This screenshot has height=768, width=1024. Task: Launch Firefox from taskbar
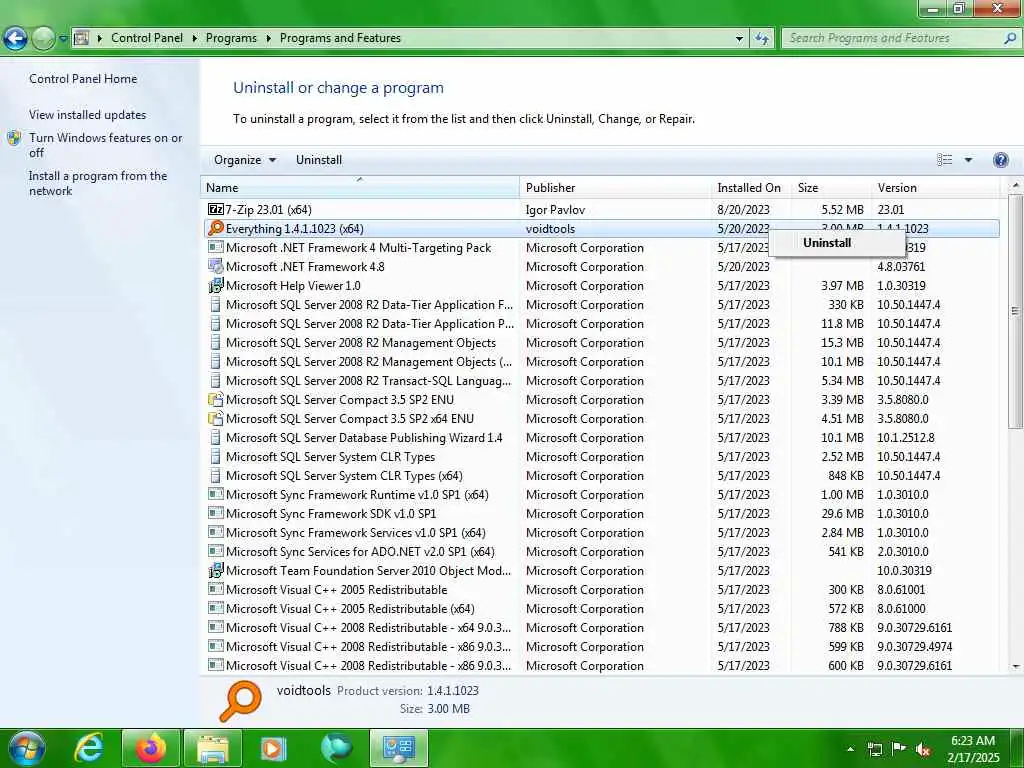click(150, 748)
